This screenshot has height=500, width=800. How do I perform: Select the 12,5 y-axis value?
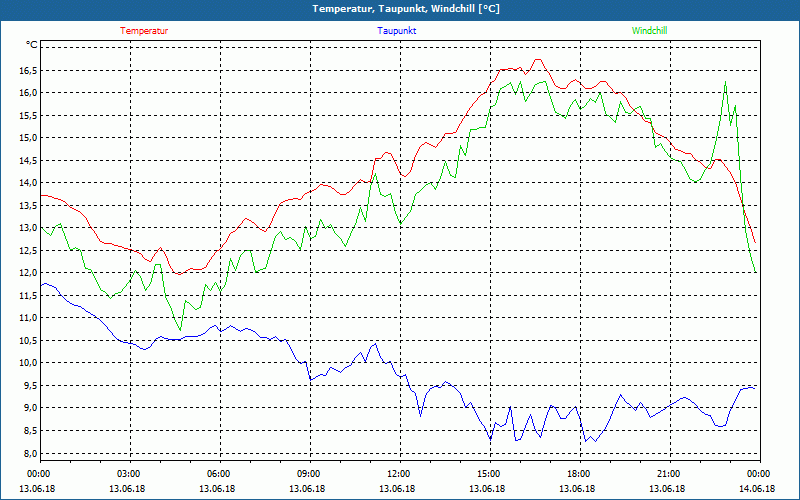point(28,250)
